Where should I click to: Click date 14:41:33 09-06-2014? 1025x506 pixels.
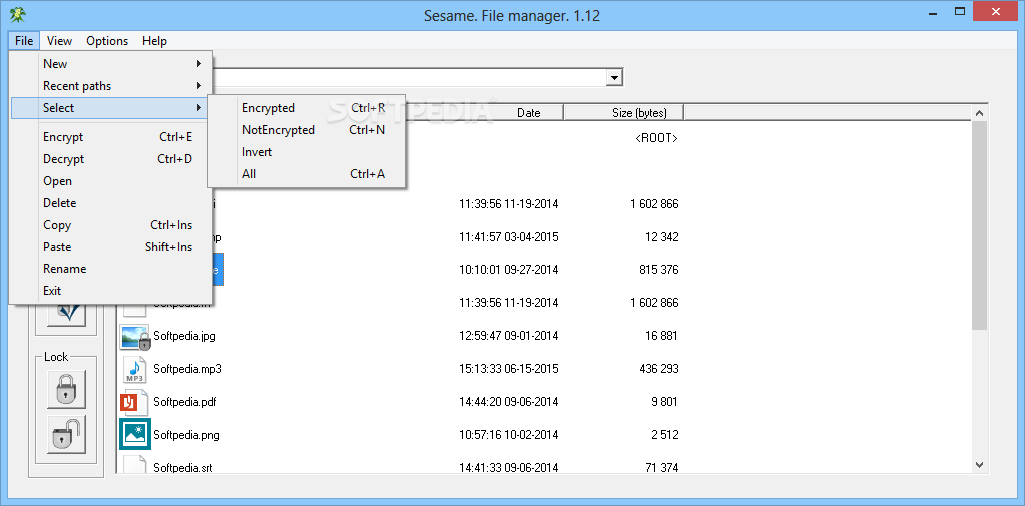coord(509,467)
